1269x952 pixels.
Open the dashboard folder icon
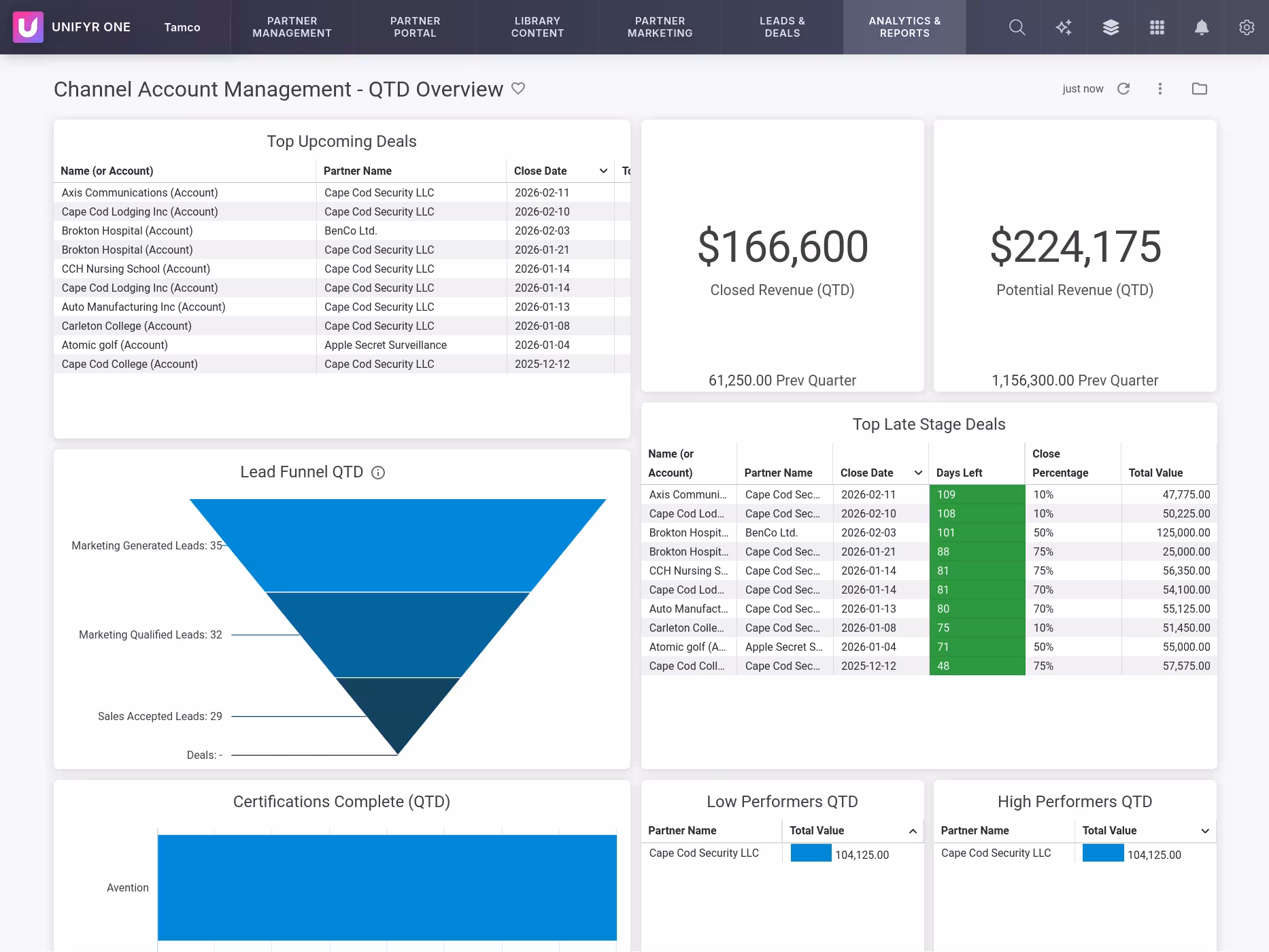(1199, 89)
